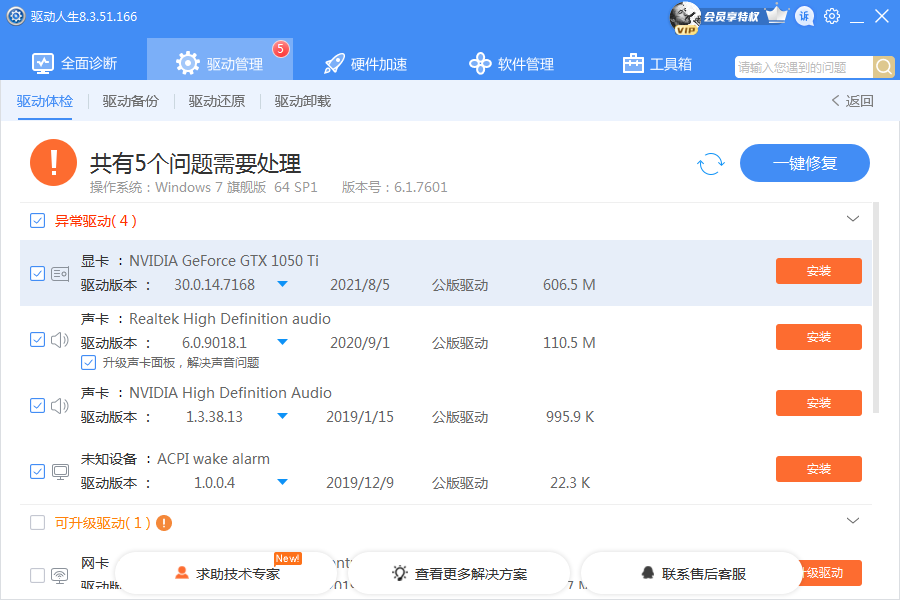Open version dropdown for 30.0.14.7168
This screenshot has height=600, width=900.
coord(282,284)
